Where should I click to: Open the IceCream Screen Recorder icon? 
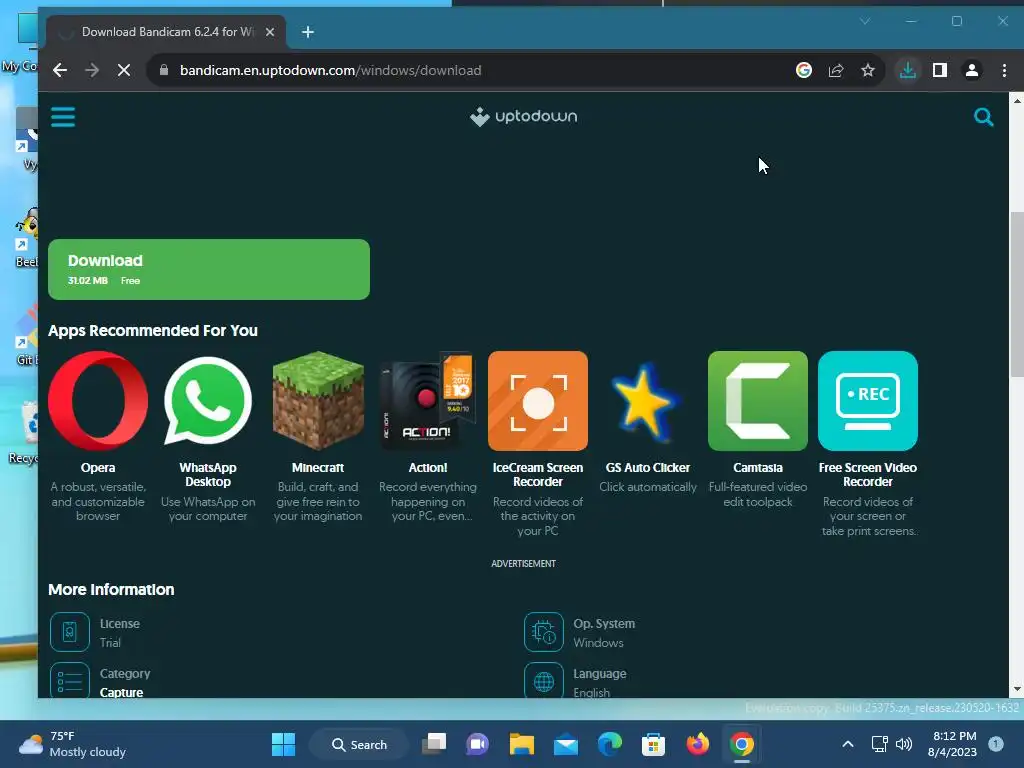(x=537, y=400)
